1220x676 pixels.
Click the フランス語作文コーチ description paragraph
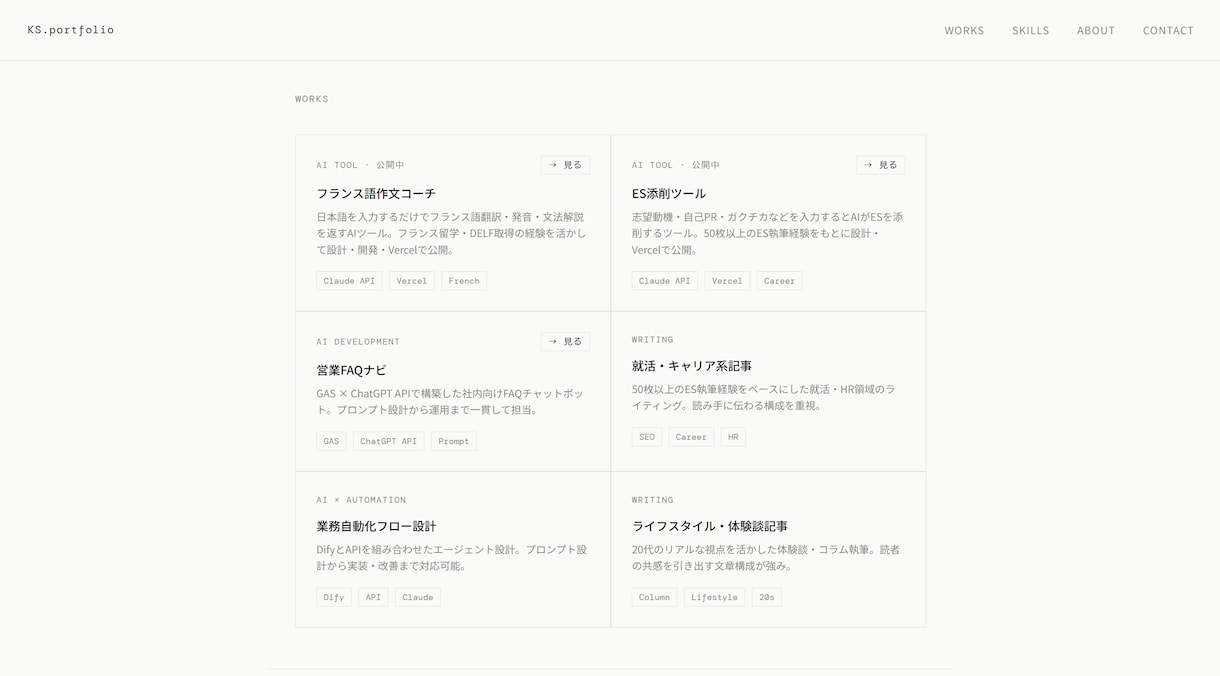click(x=451, y=233)
